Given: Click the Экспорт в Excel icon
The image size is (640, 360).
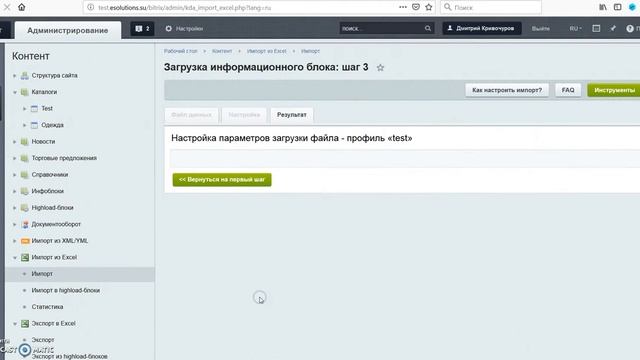Looking at the screenshot, I should [25, 323].
